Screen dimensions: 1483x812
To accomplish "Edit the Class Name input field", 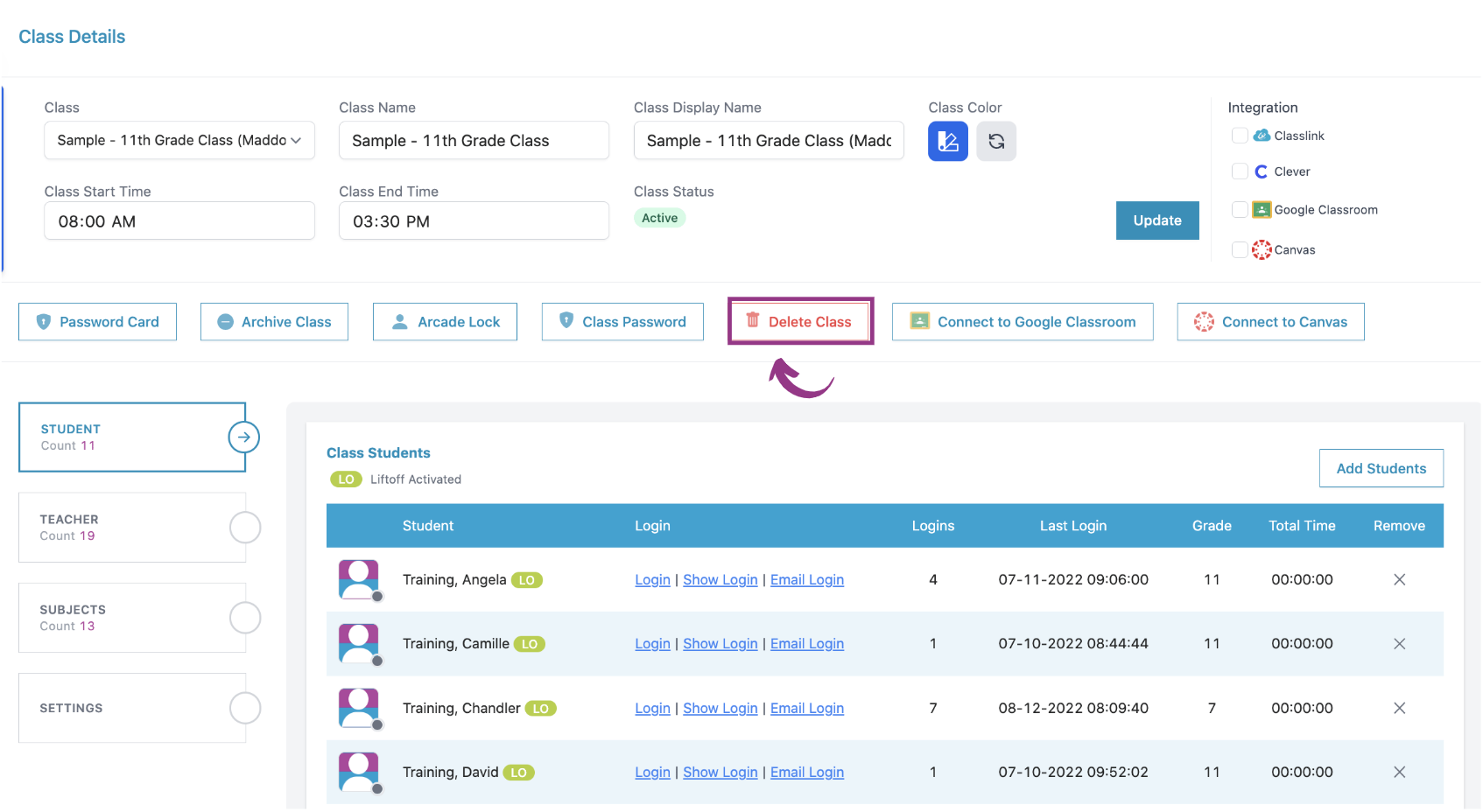I will pos(474,140).
